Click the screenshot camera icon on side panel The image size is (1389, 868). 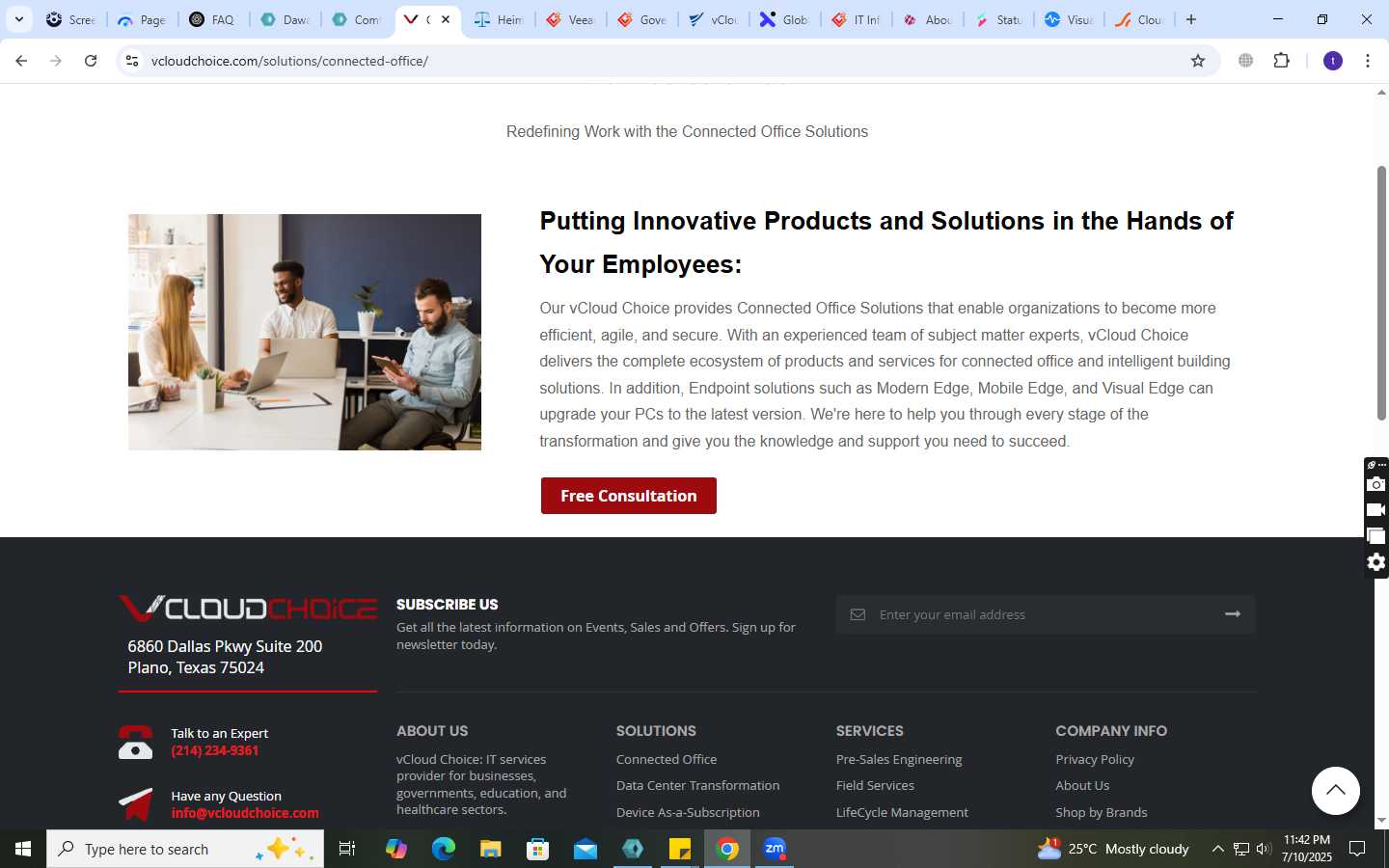[x=1376, y=484]
